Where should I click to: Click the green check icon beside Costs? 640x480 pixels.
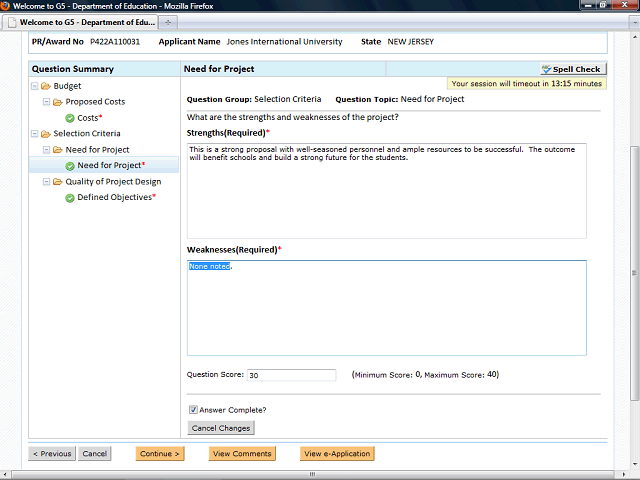coord(70,118)
